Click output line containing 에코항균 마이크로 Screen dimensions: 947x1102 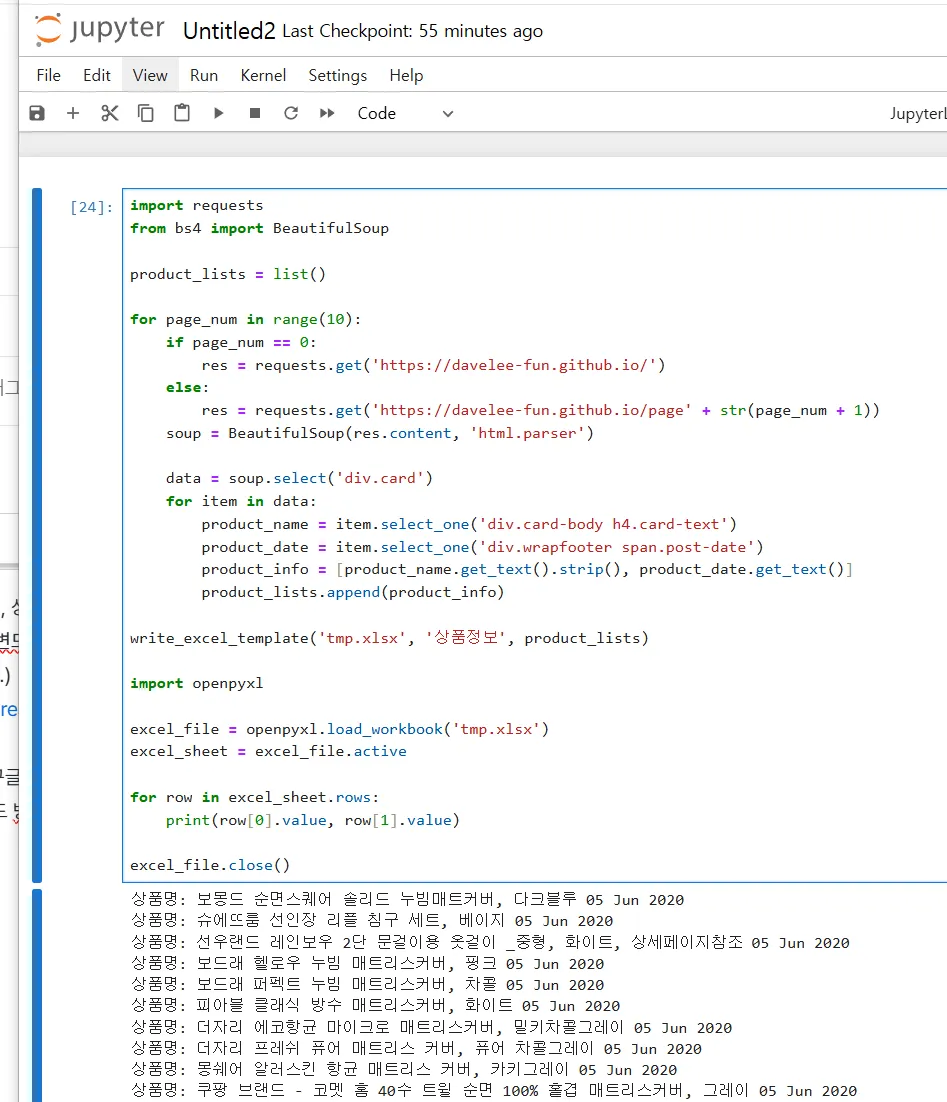pyautogui.click(x=432, y=1028)
